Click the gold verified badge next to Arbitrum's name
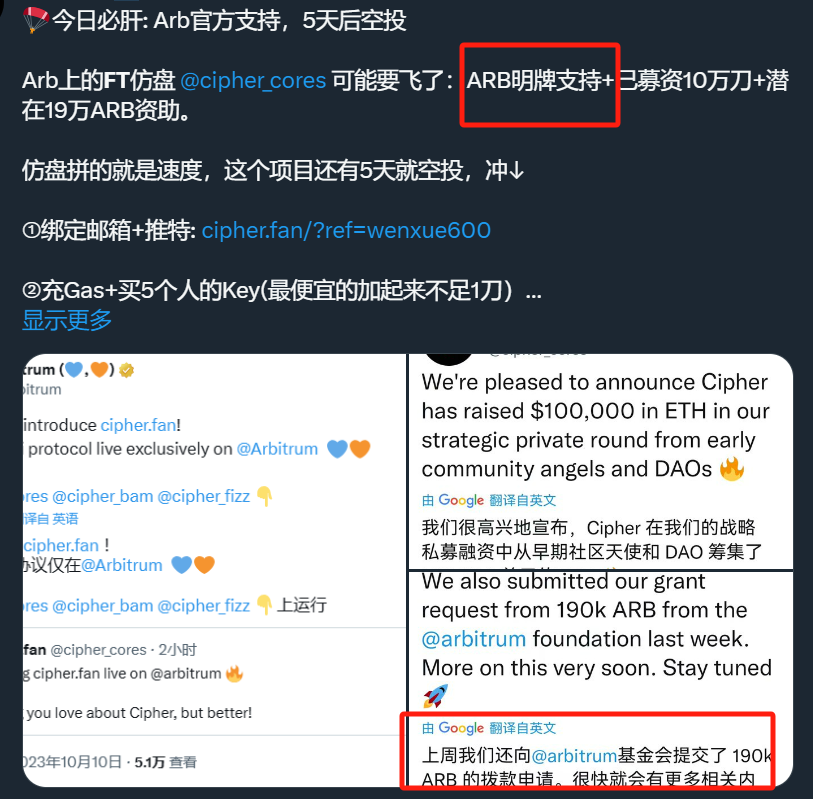This screenshot has height=799, width=813. click(127, 370)
